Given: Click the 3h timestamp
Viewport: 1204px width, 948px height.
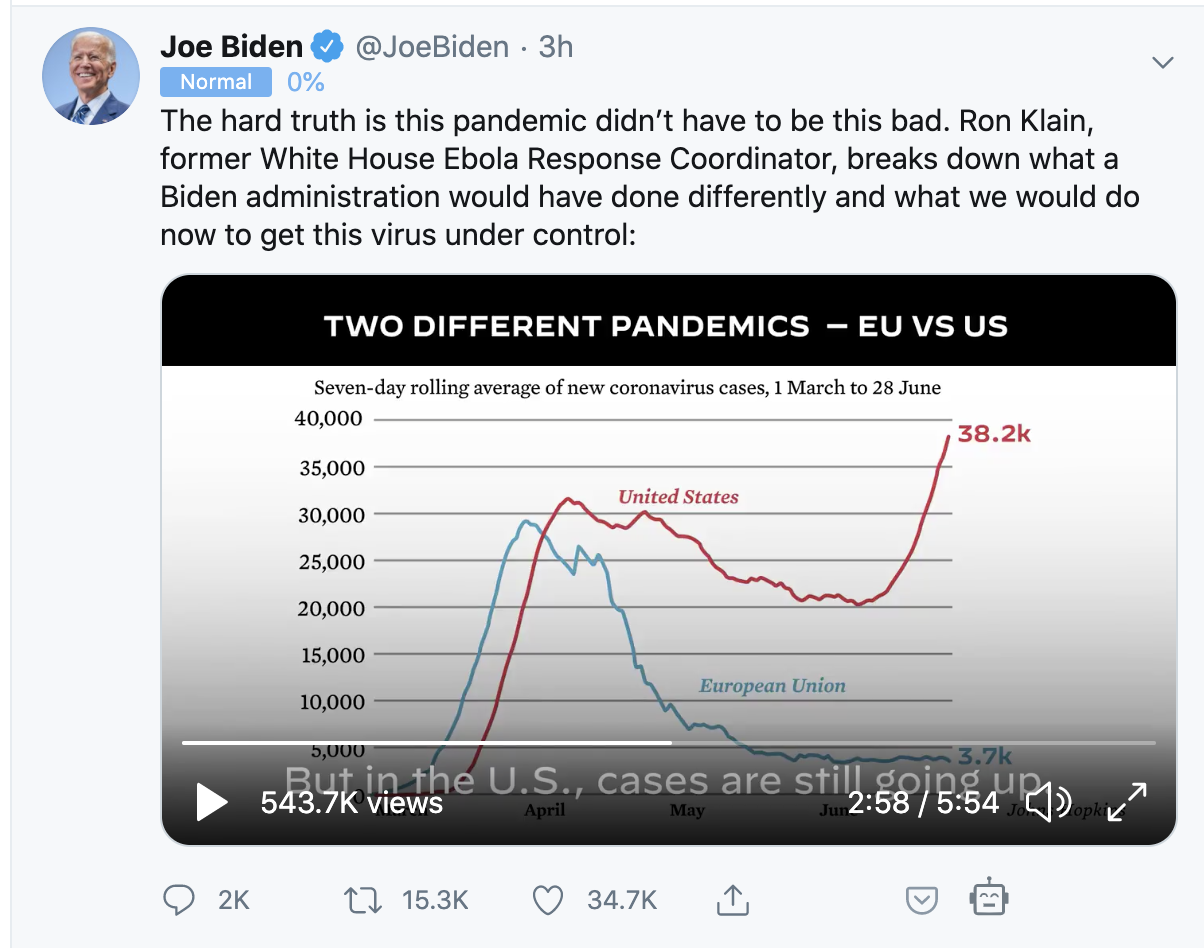Looking at the screenshot, I should pyautogui.click(x=556, y=46).
